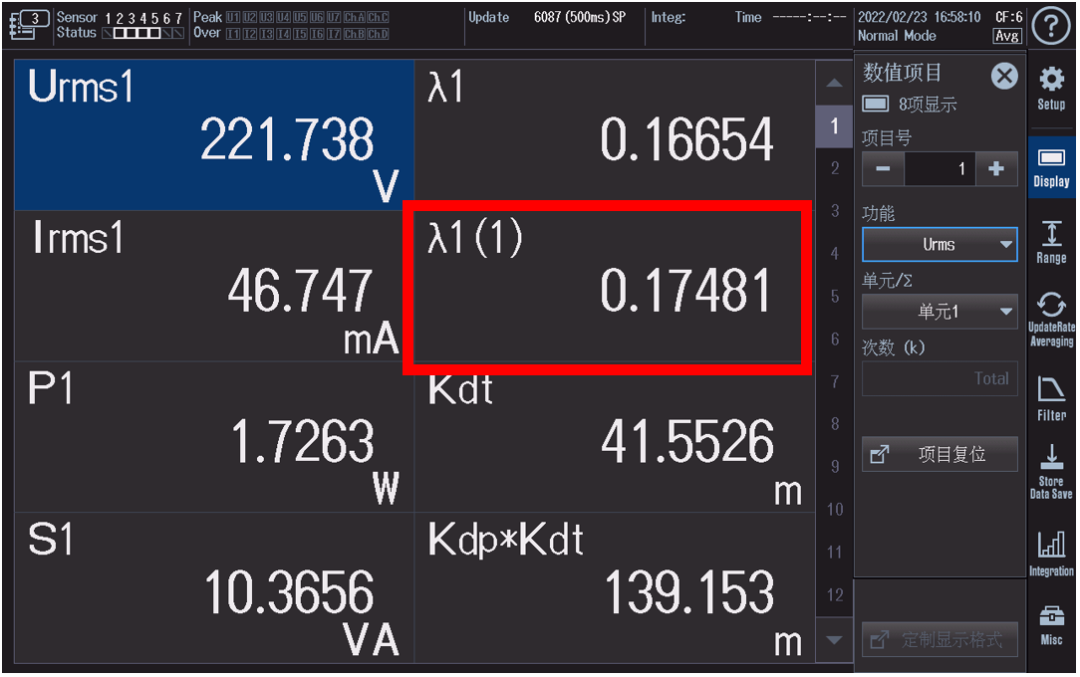Open the Setup gear menu
The width and height of the screenshot is (1080, 677).
(1050, 88)
